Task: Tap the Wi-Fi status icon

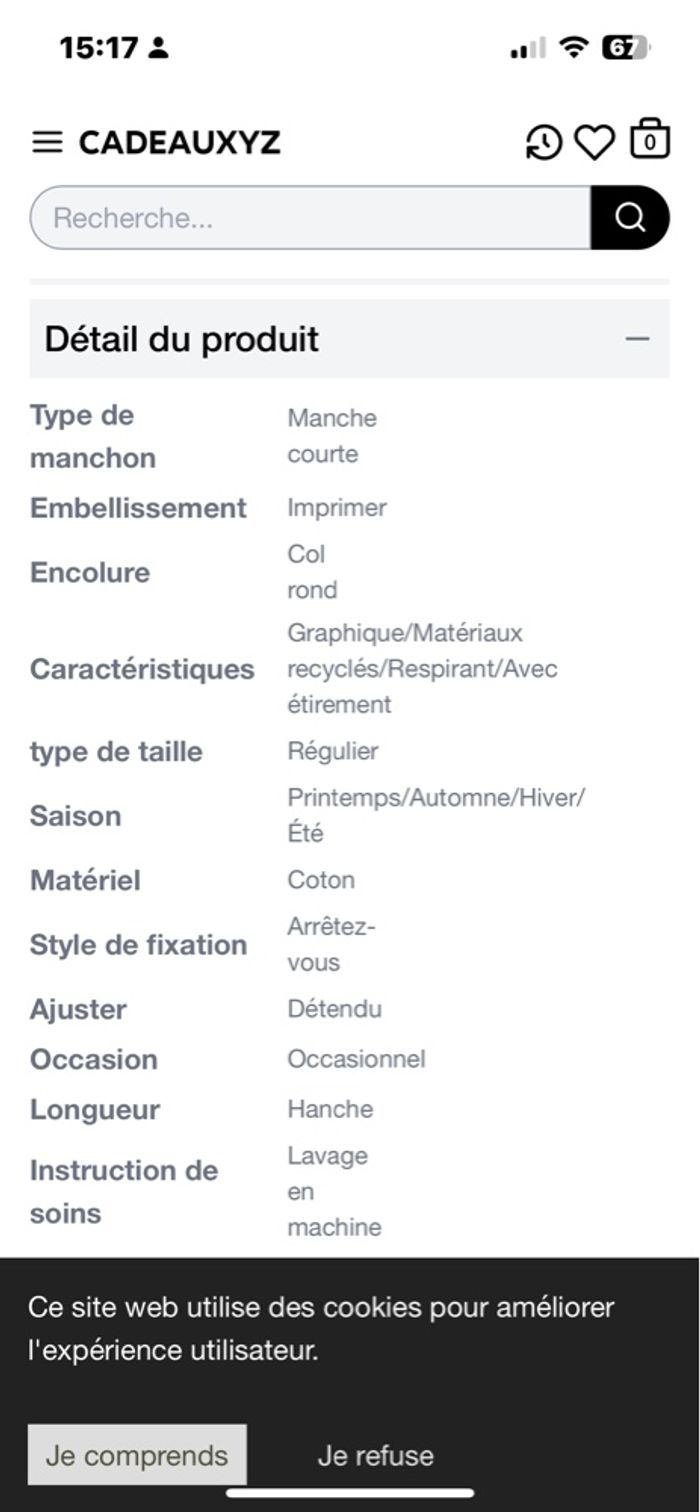Action: click(x=574, y=47)
